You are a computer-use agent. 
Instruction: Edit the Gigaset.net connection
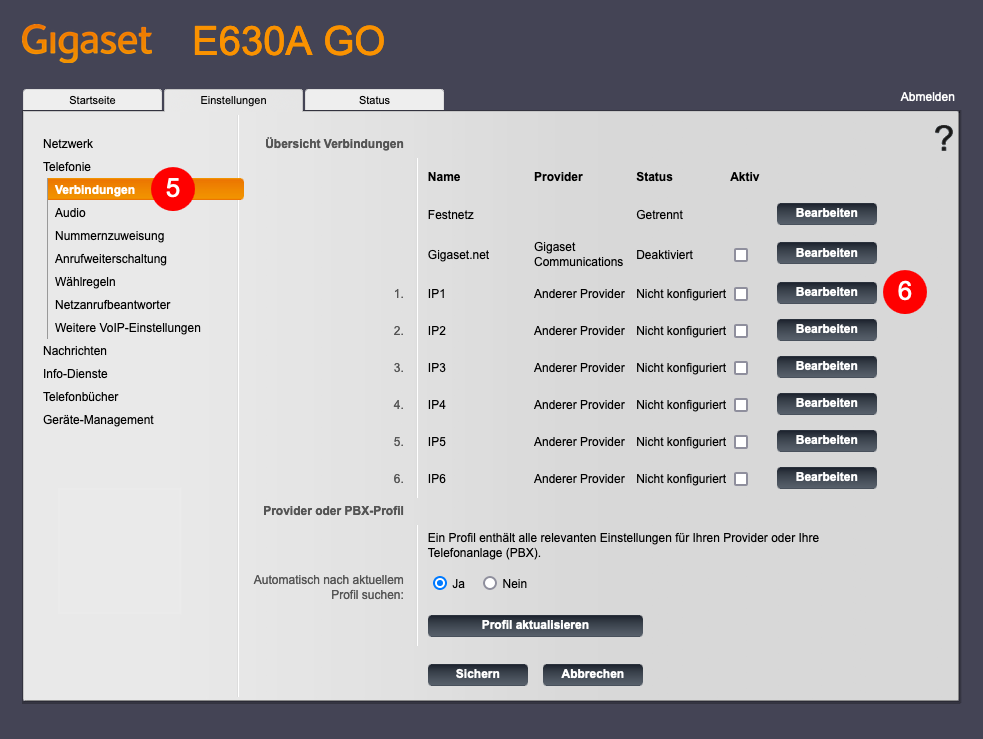click(826, 253)
